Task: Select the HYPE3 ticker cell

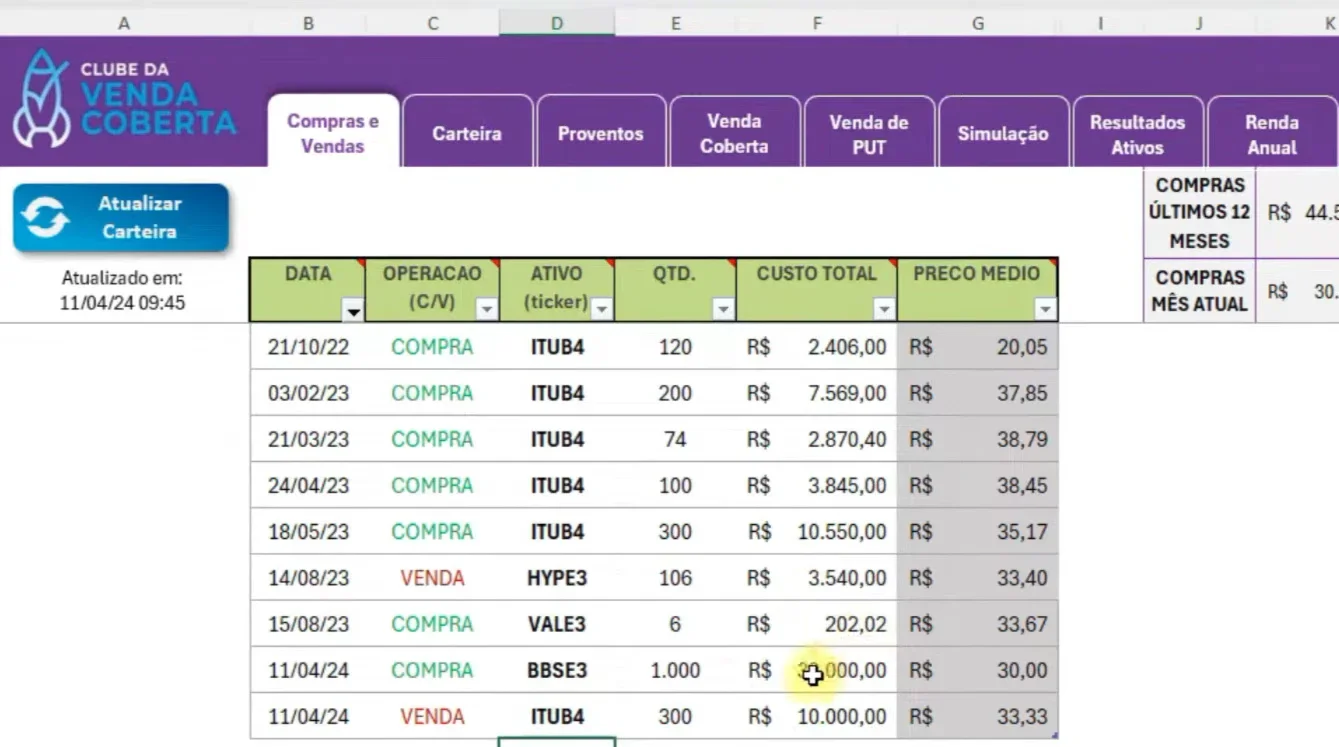Action: click(x=557, y=578)
